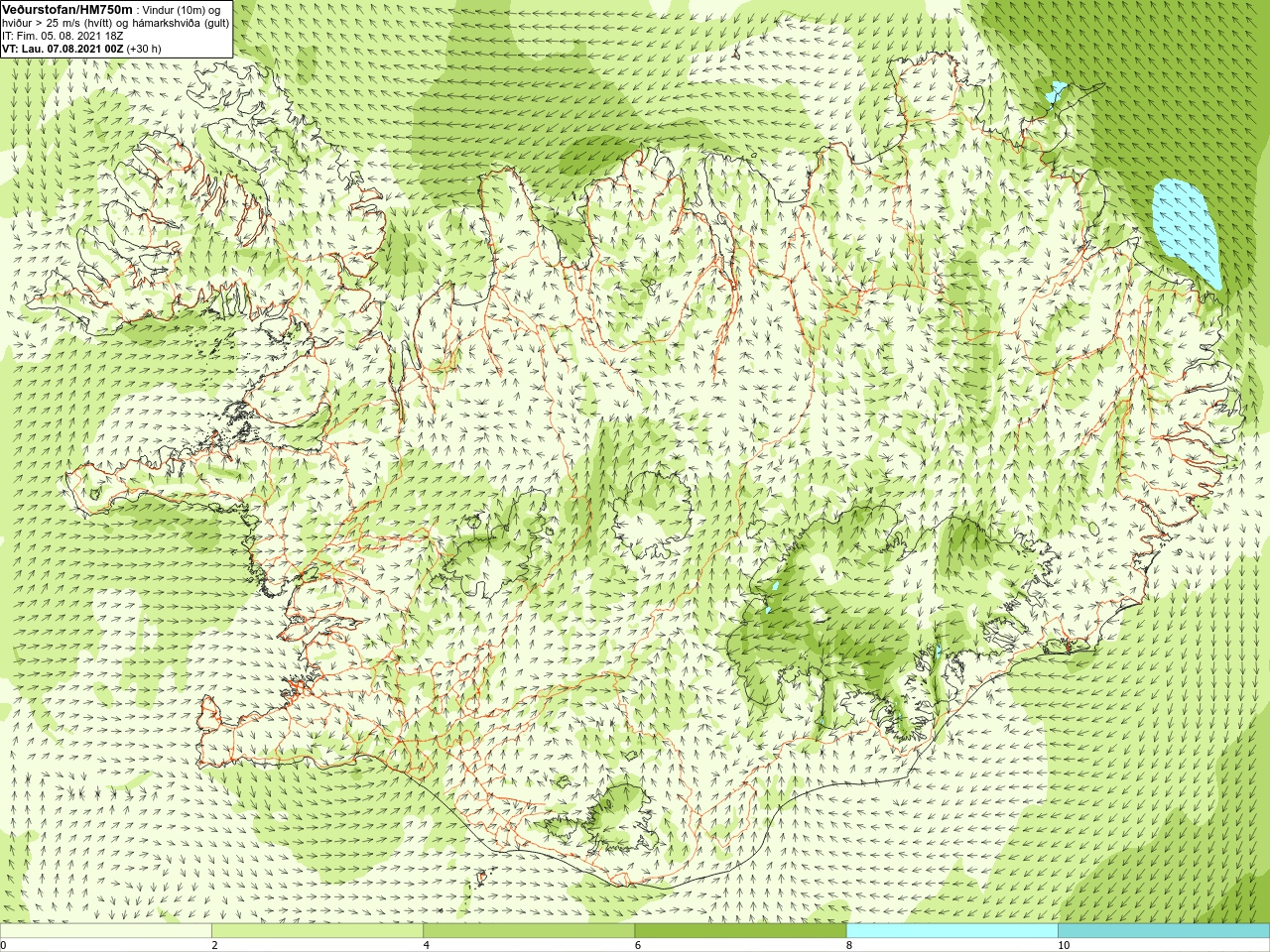
Task: Click the 4–6 m/s green legend swatch
Action: pyautogui.click(x=529, y=931)
